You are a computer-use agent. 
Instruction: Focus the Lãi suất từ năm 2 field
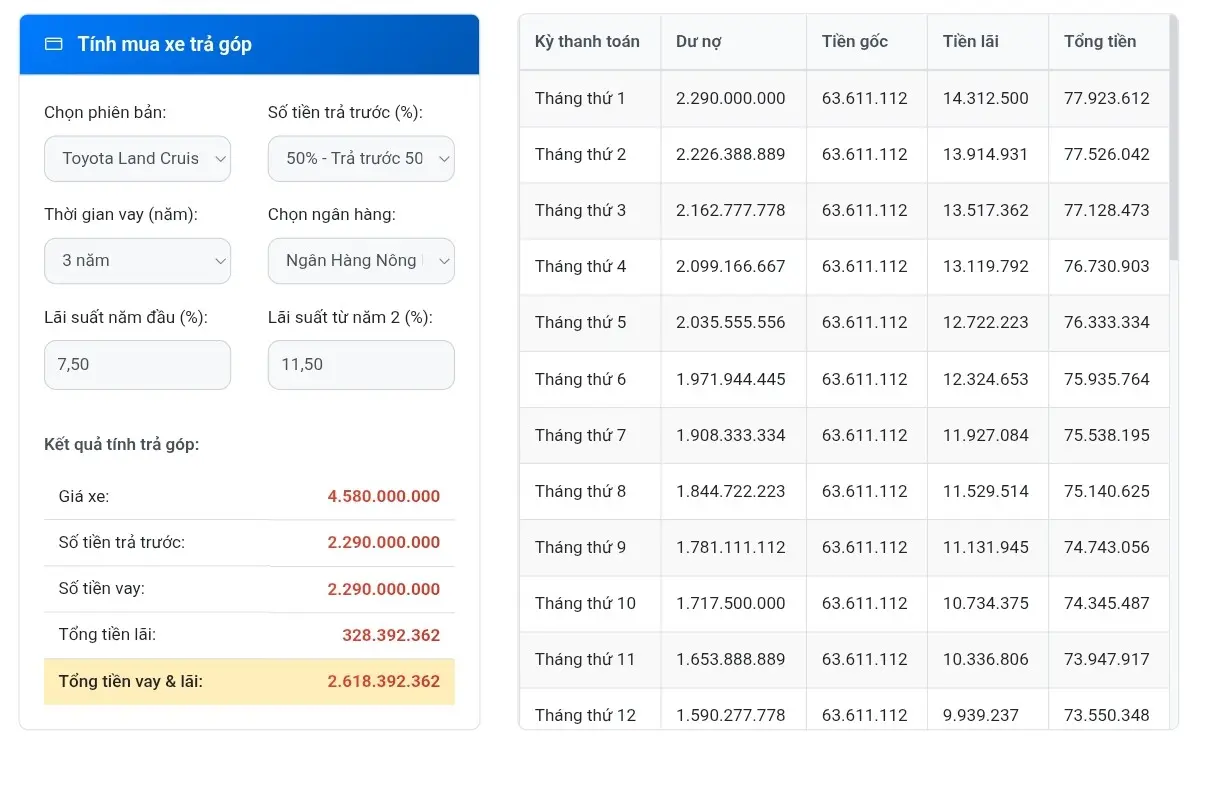click(x=361, y=365)
